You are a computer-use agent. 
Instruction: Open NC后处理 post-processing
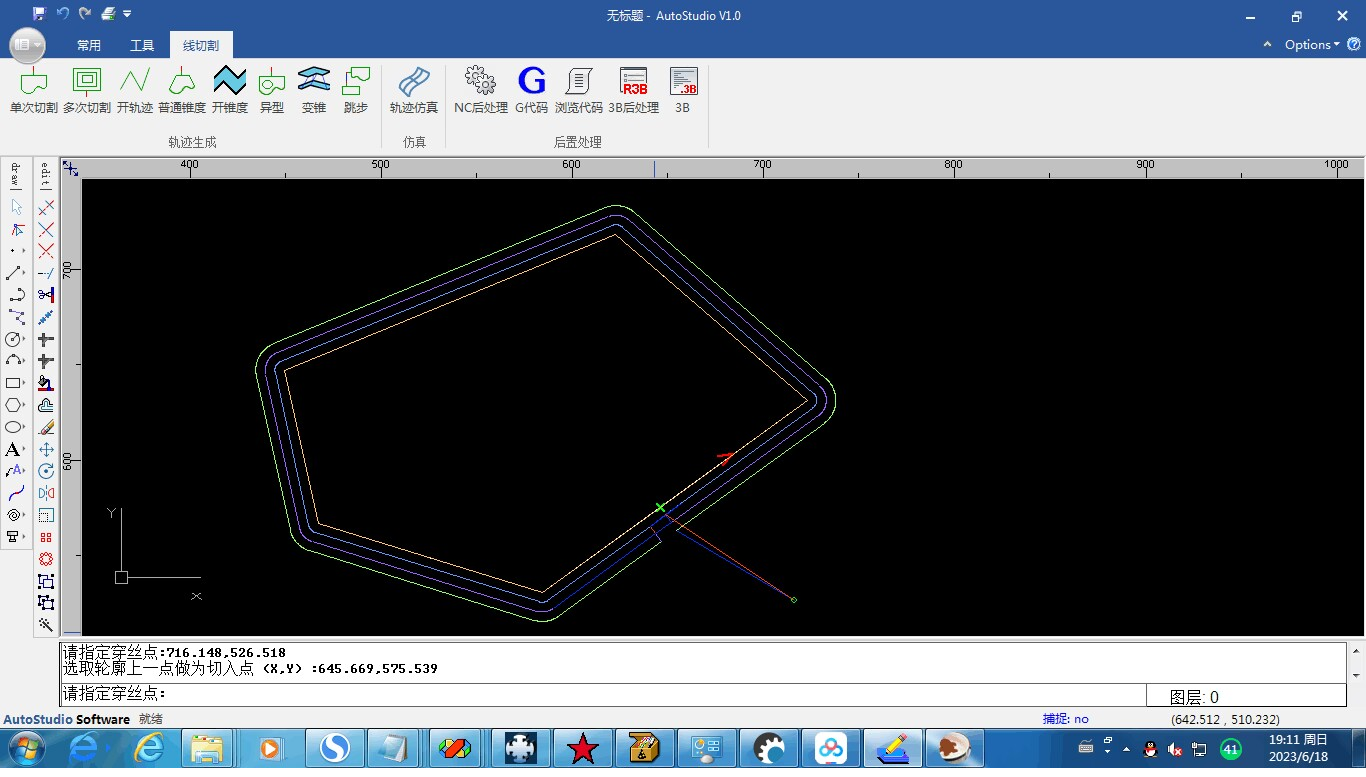[481, 90]
